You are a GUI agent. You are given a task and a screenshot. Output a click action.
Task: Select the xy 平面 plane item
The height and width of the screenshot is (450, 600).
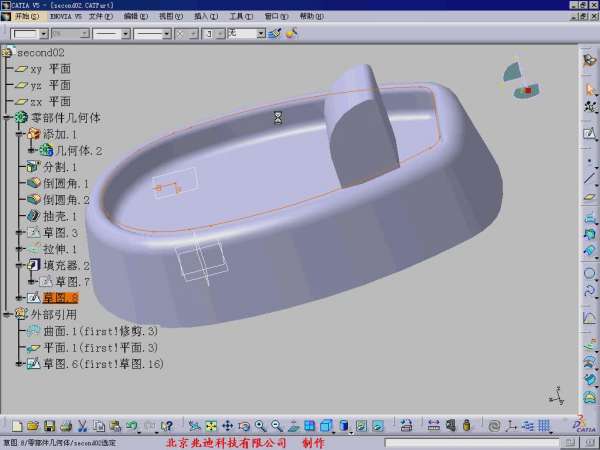(50, 69)
